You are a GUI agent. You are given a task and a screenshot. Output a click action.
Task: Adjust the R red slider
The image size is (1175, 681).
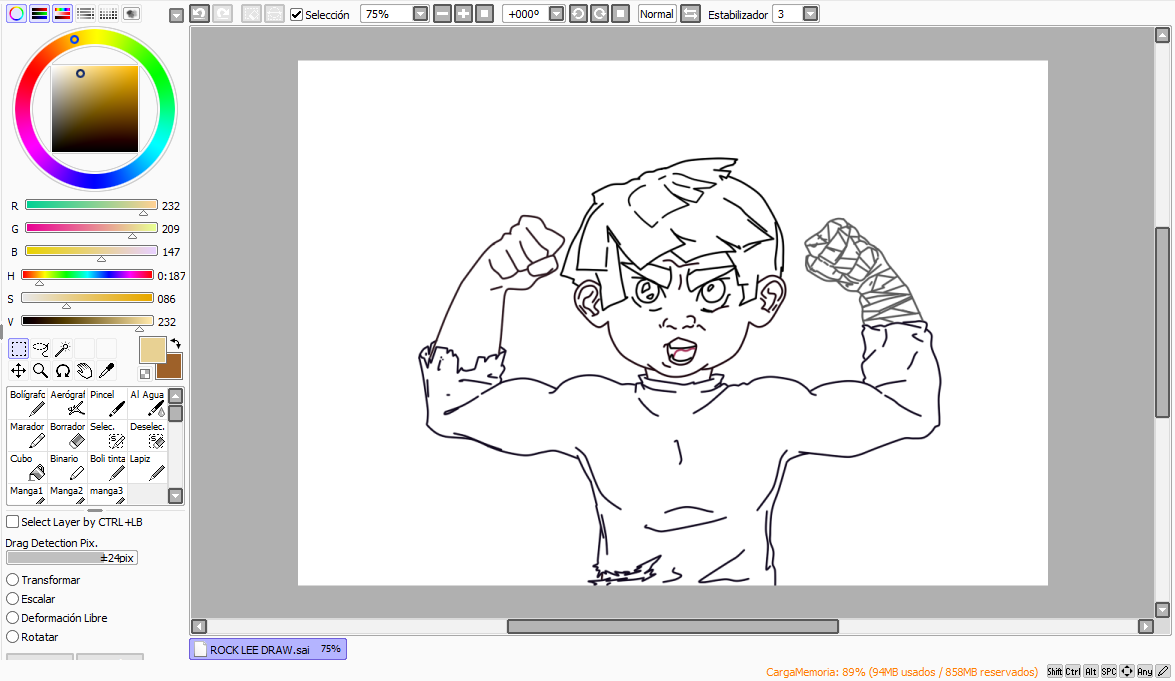pyautogui.click(x=91, y=205)
